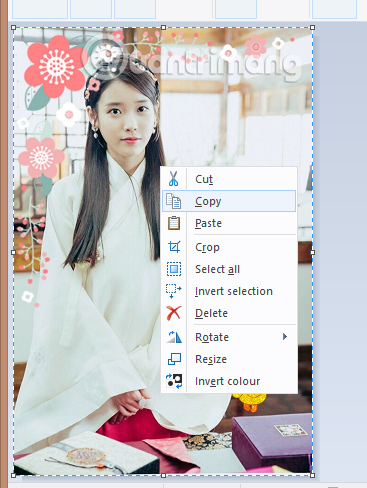
Task: Click the top-right selection corner handle
Action: pos(312,27)
